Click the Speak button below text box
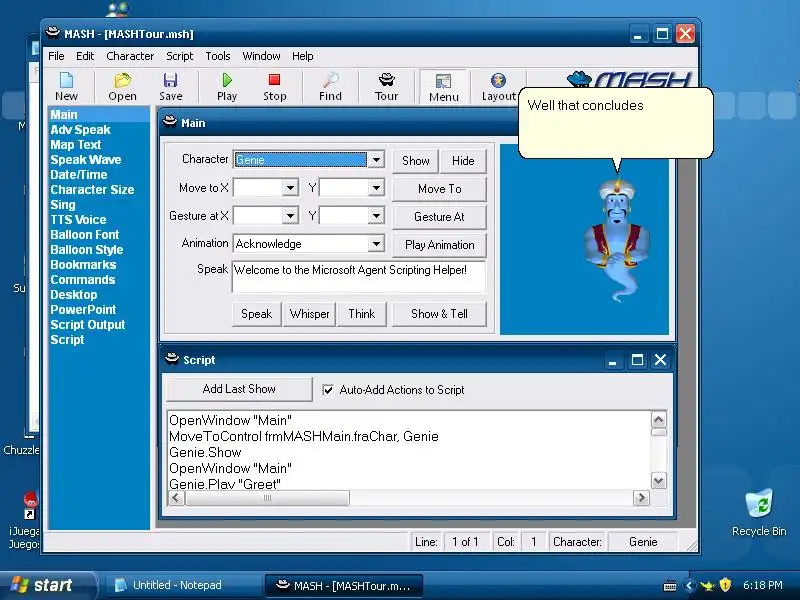800x600 pixels. [257, 314]
